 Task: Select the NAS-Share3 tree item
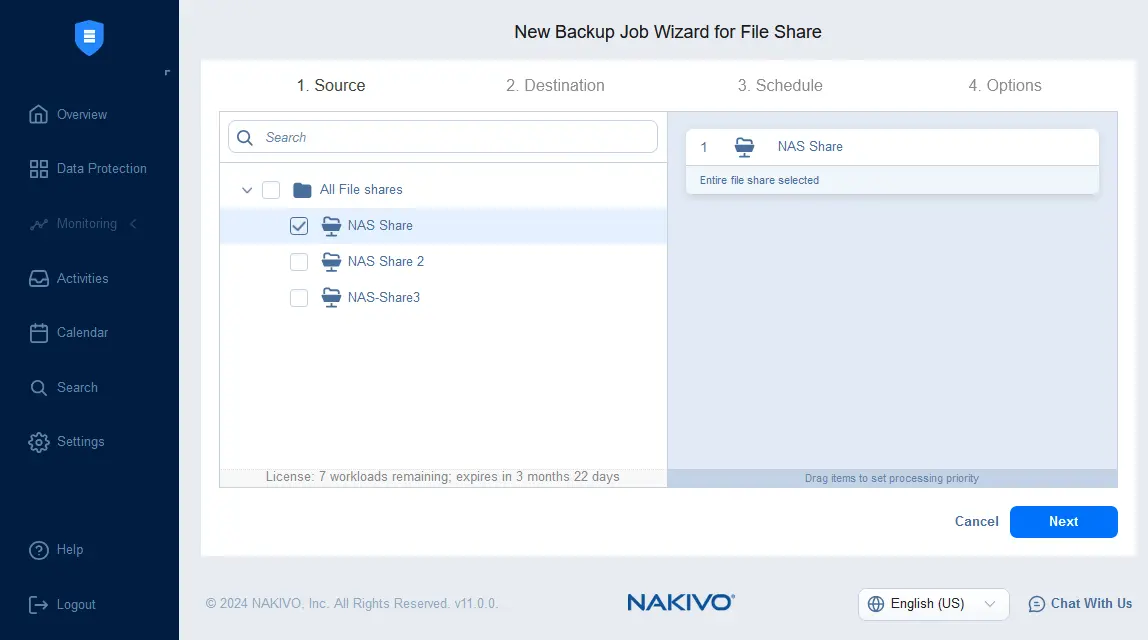tap(384, 297)
